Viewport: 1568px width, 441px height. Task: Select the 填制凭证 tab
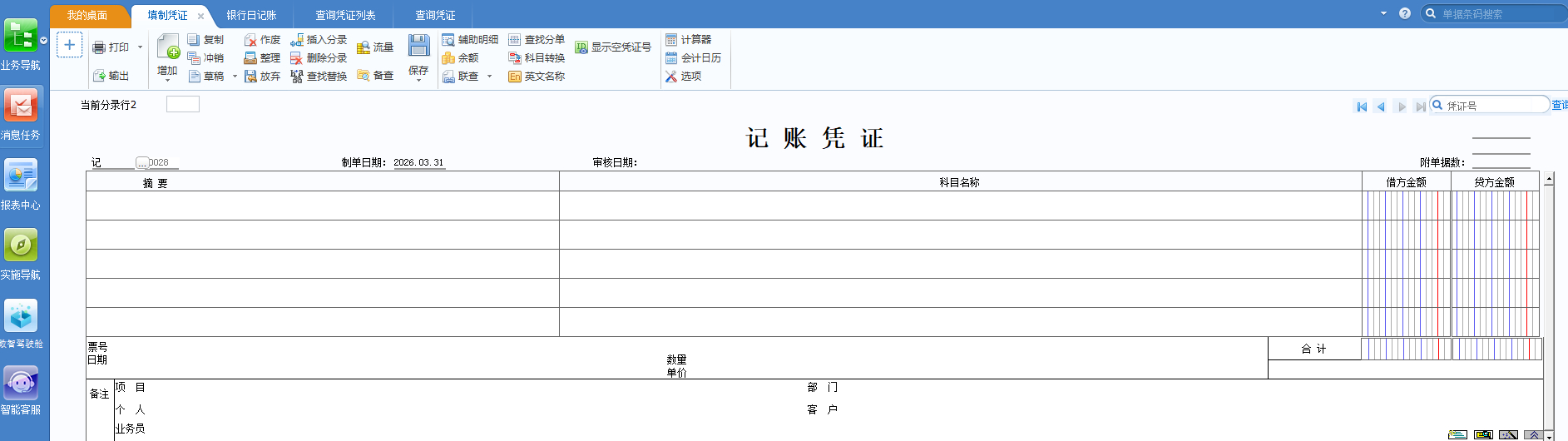point(167,15)
